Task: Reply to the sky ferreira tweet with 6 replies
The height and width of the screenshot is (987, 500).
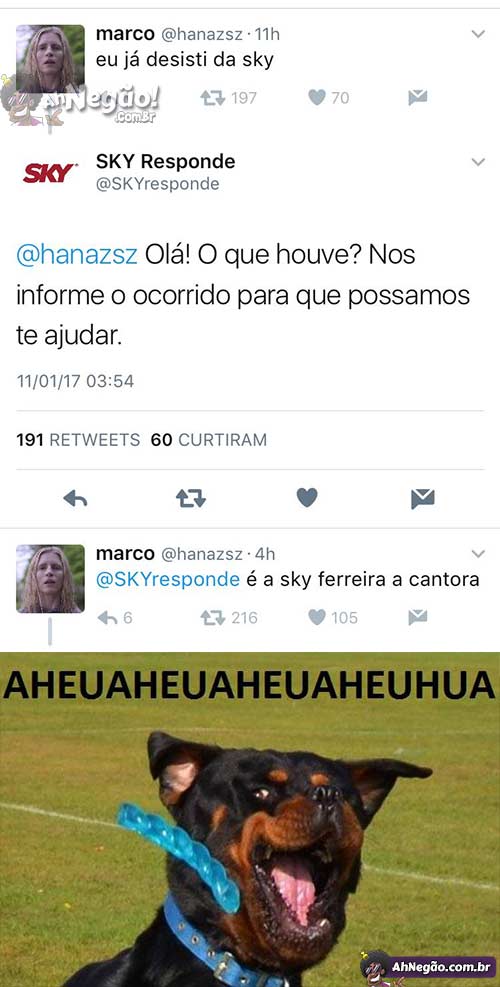Action: pyautogui.click(x=108, y=618)
